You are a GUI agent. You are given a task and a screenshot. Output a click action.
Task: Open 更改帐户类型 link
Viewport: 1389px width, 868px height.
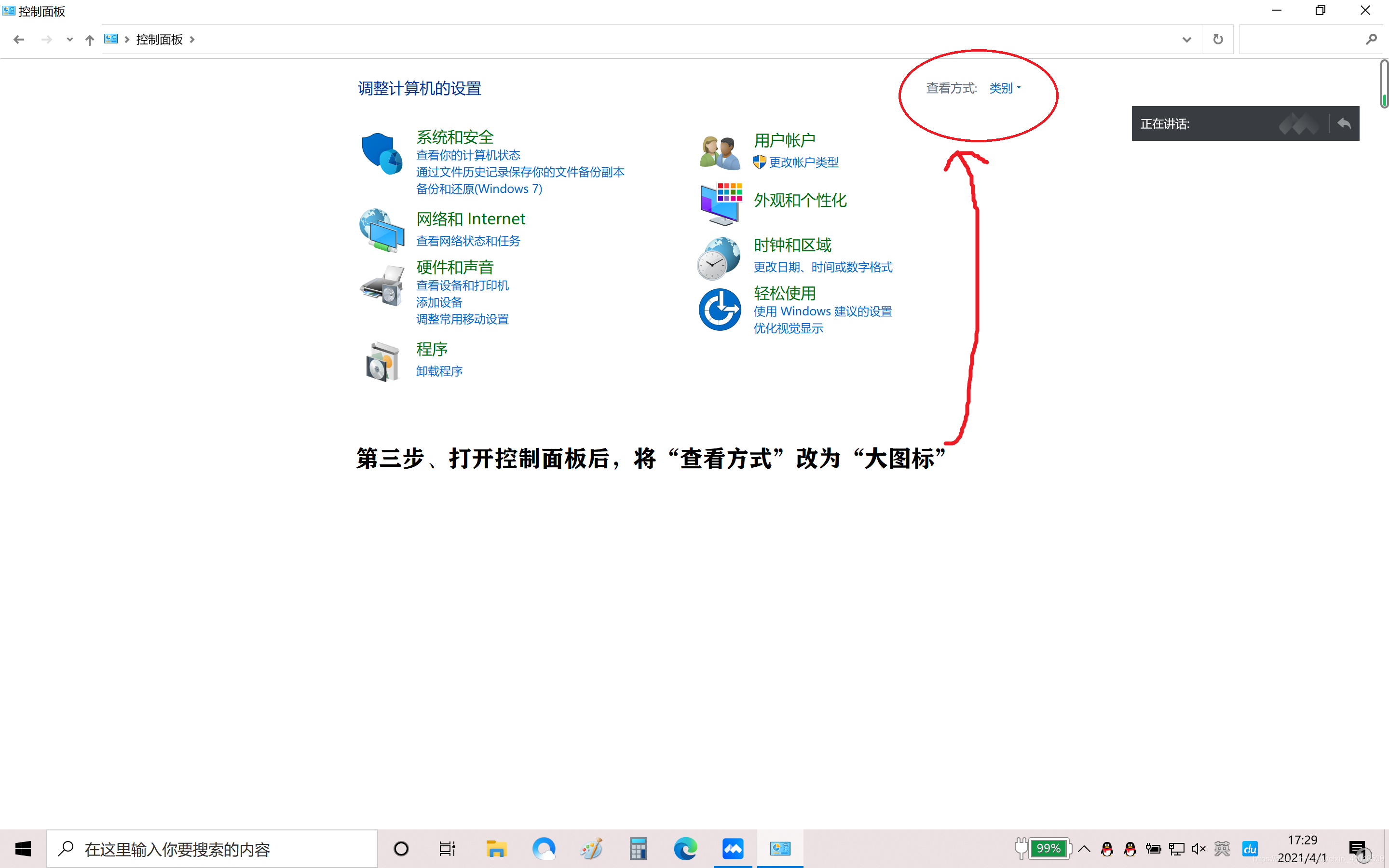pyautogui.click(x=803, y=163)
